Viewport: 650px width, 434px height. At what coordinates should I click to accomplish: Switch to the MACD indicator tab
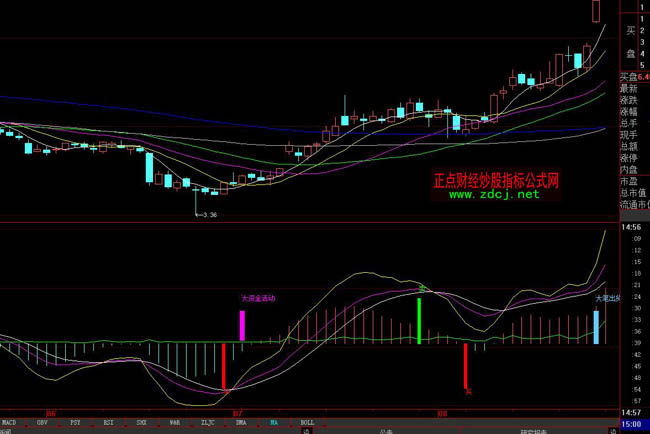[9, 423]
